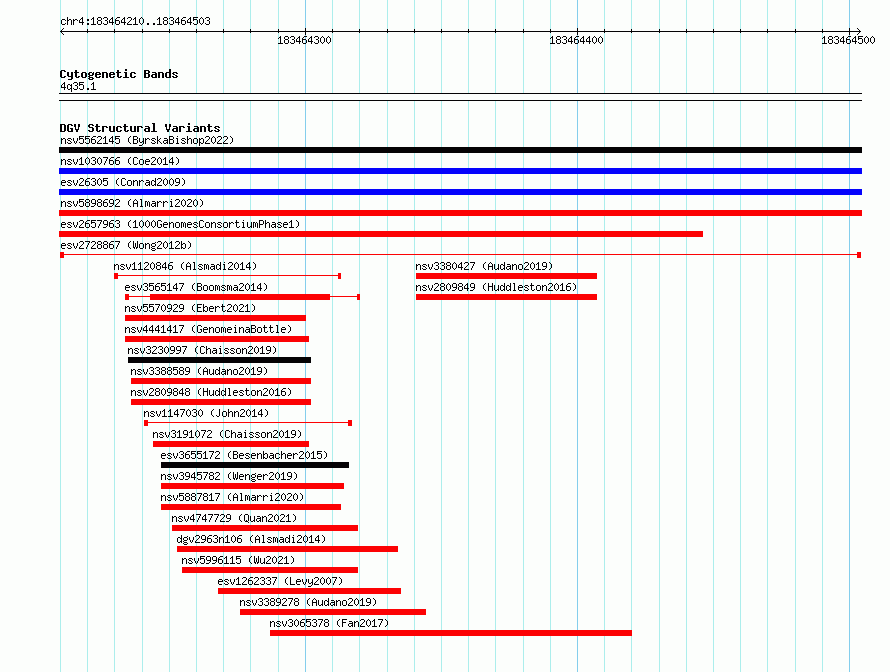Click the red nsv4441417 GenomeinaBottle bar
The image size is (890, 672).
217,339
